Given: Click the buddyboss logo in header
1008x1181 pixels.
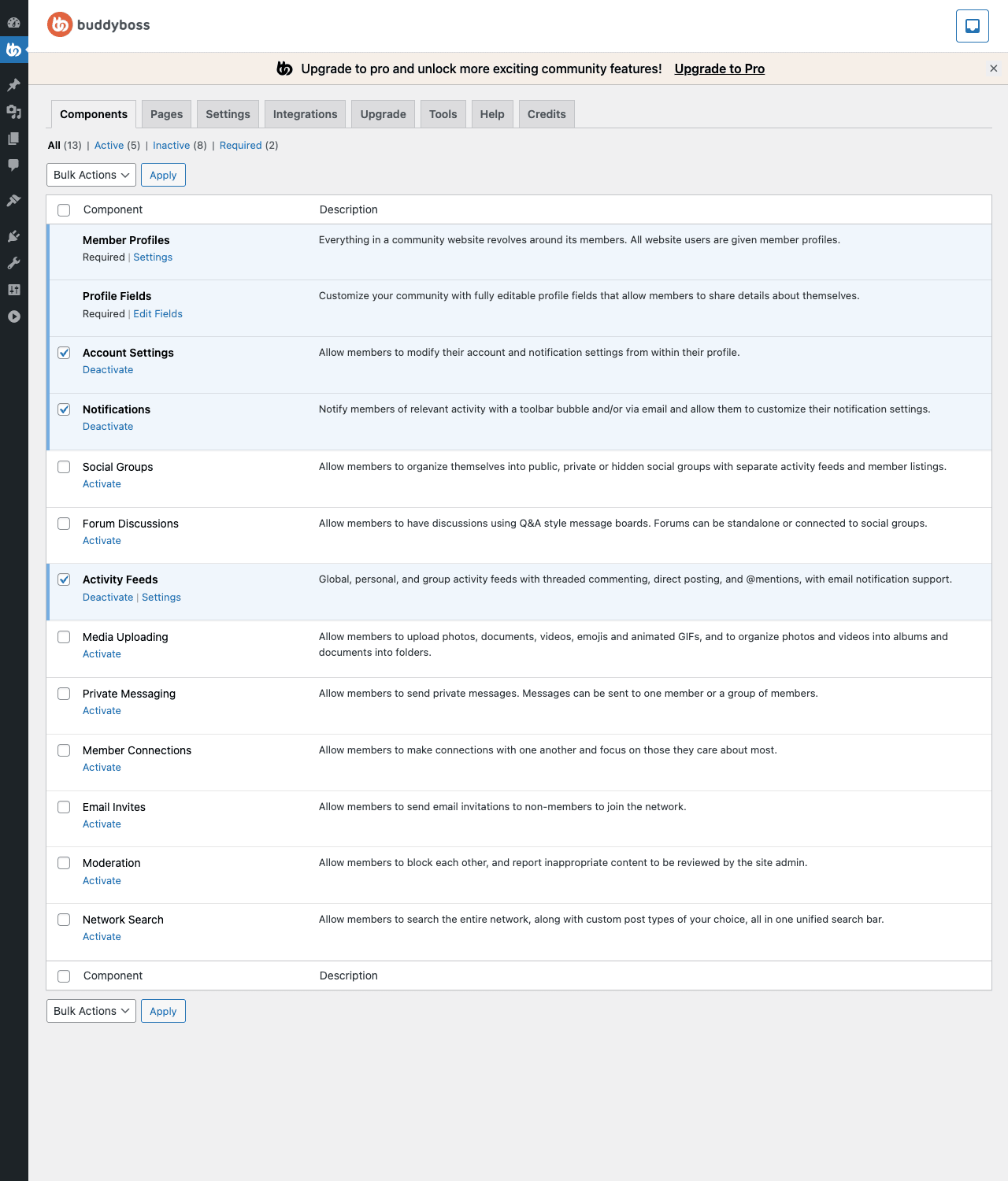Looking at the screenshot, I should pos(98,25).
